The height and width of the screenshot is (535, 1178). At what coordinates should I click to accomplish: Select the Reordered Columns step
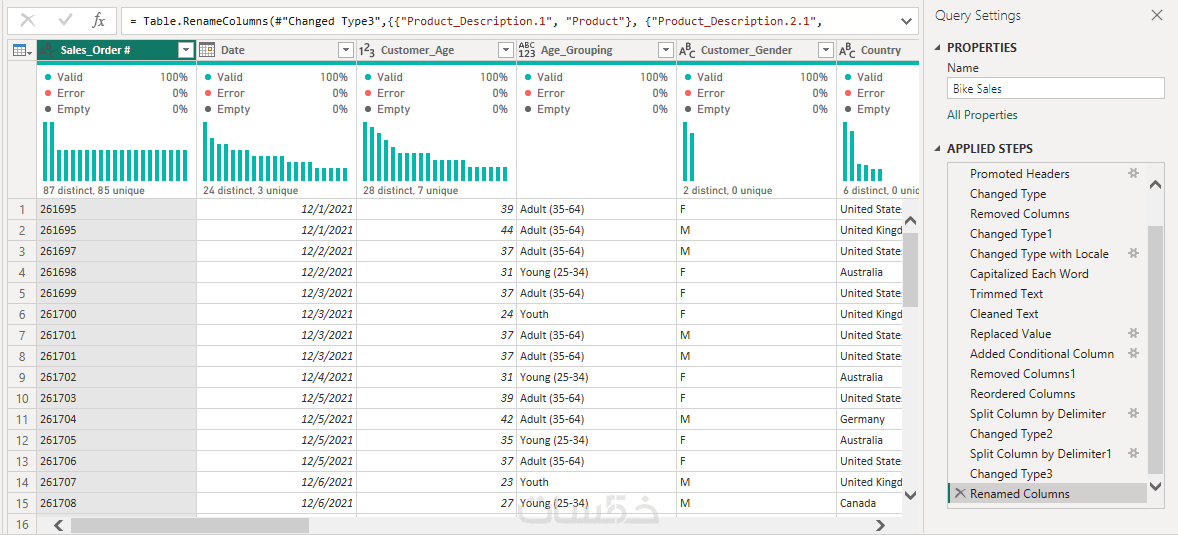tap(1022, 394)
